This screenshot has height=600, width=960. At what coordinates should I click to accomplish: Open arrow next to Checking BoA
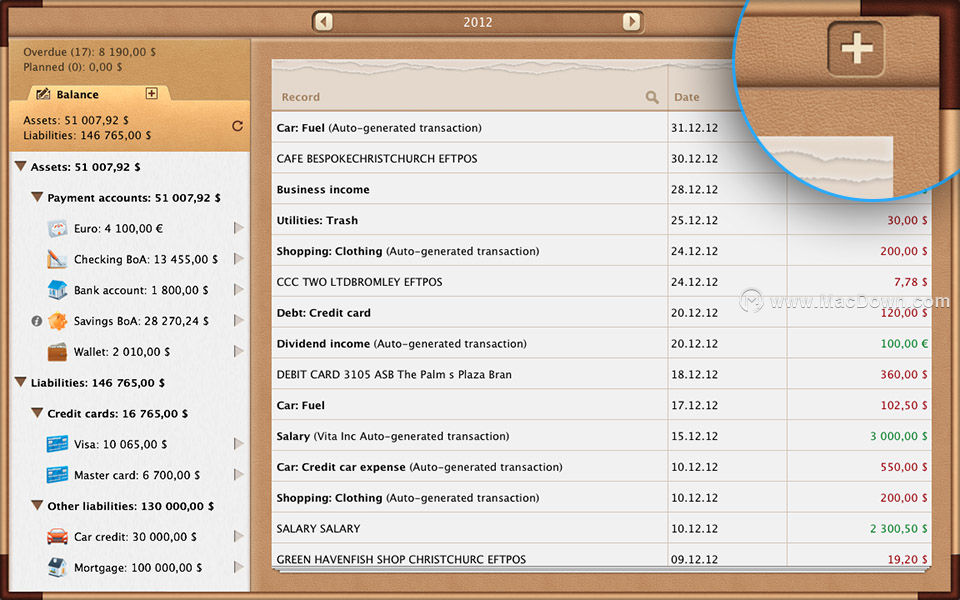pos(239,258)
